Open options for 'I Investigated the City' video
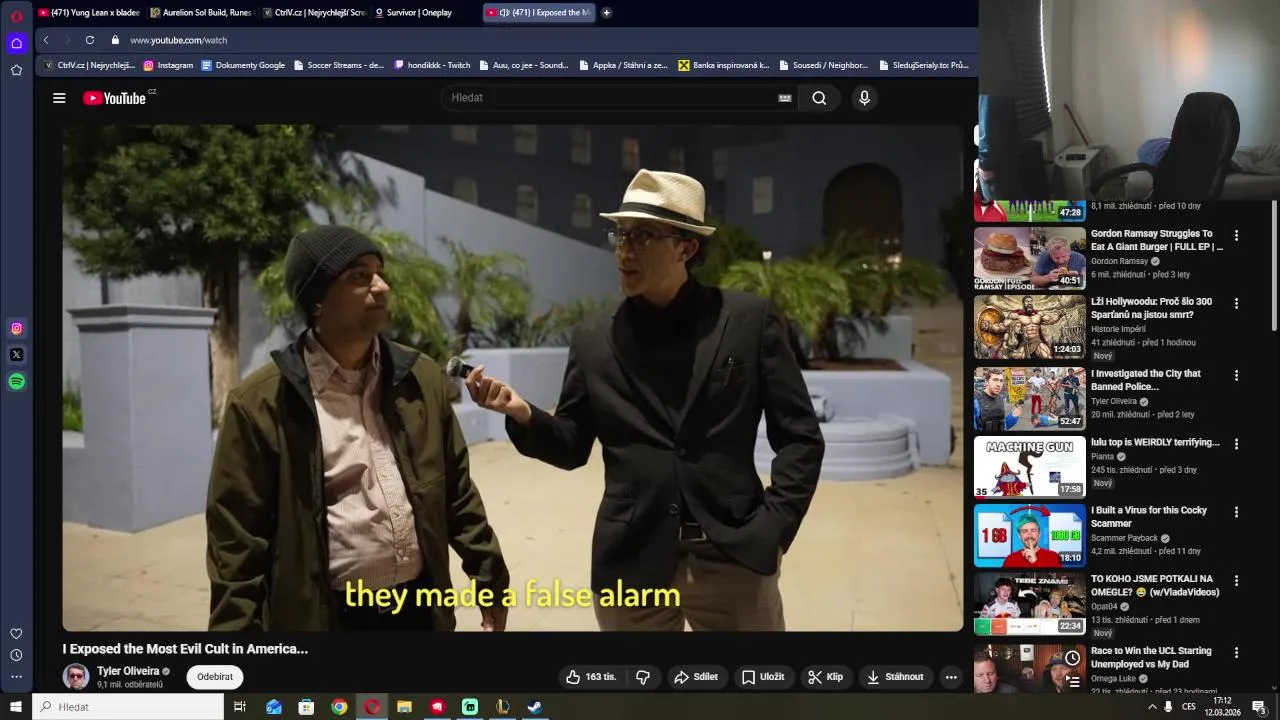The height and width of the screenshot is (720, 1280). point(1236,376)
